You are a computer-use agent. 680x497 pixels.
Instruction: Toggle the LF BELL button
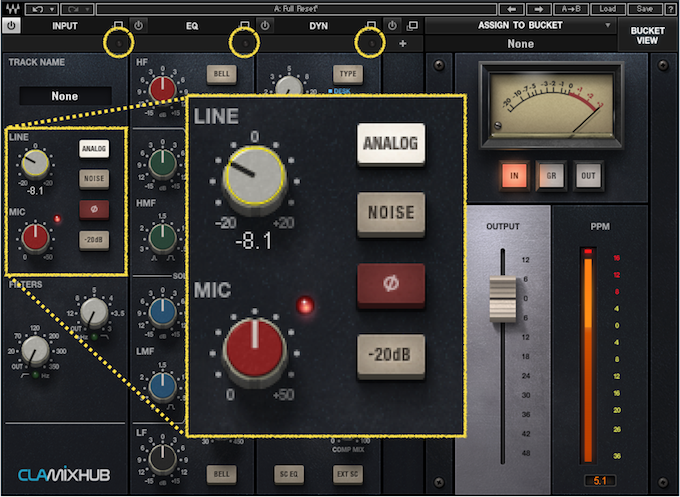click(x=222, y=474)
